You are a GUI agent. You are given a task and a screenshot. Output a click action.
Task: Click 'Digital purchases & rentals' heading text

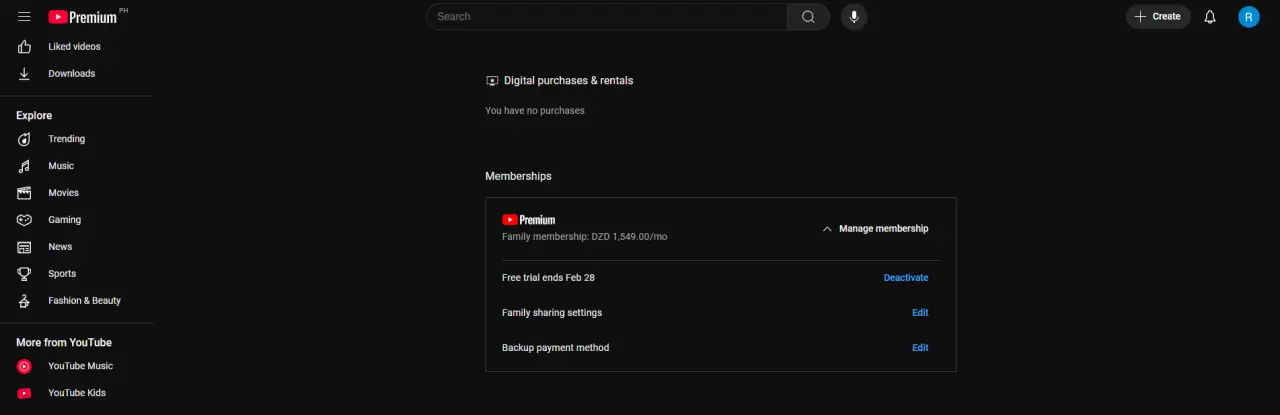click(x=568, y=81)
